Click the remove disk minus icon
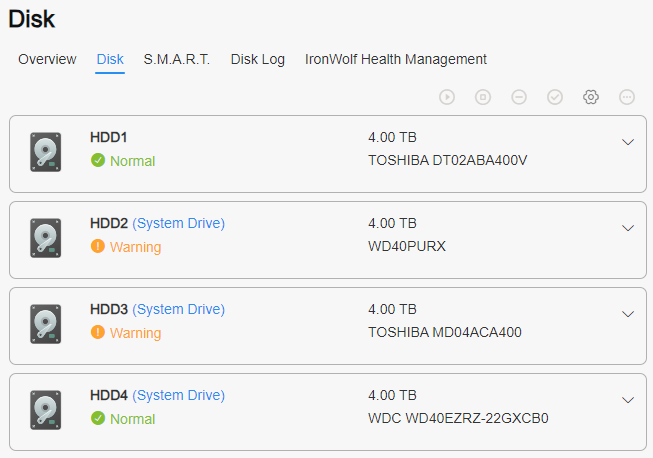The height and width of the screenshot is (458, 653). (519, 97)
